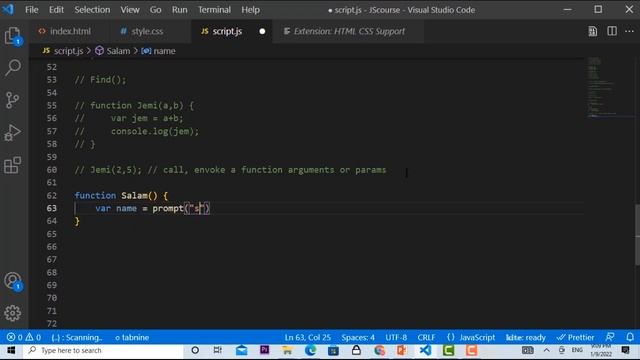
Task: Open the Run menu
Action: click(180, 9)
